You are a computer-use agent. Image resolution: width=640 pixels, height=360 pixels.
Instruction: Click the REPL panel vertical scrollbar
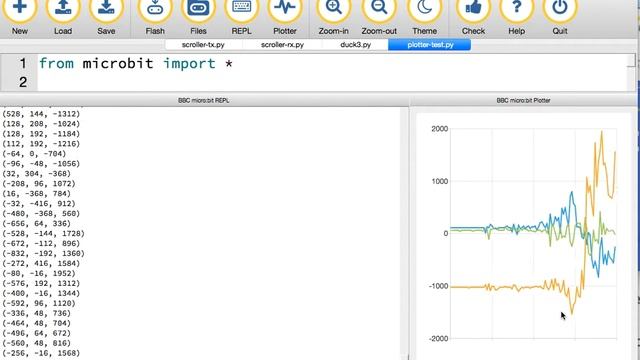404,233
